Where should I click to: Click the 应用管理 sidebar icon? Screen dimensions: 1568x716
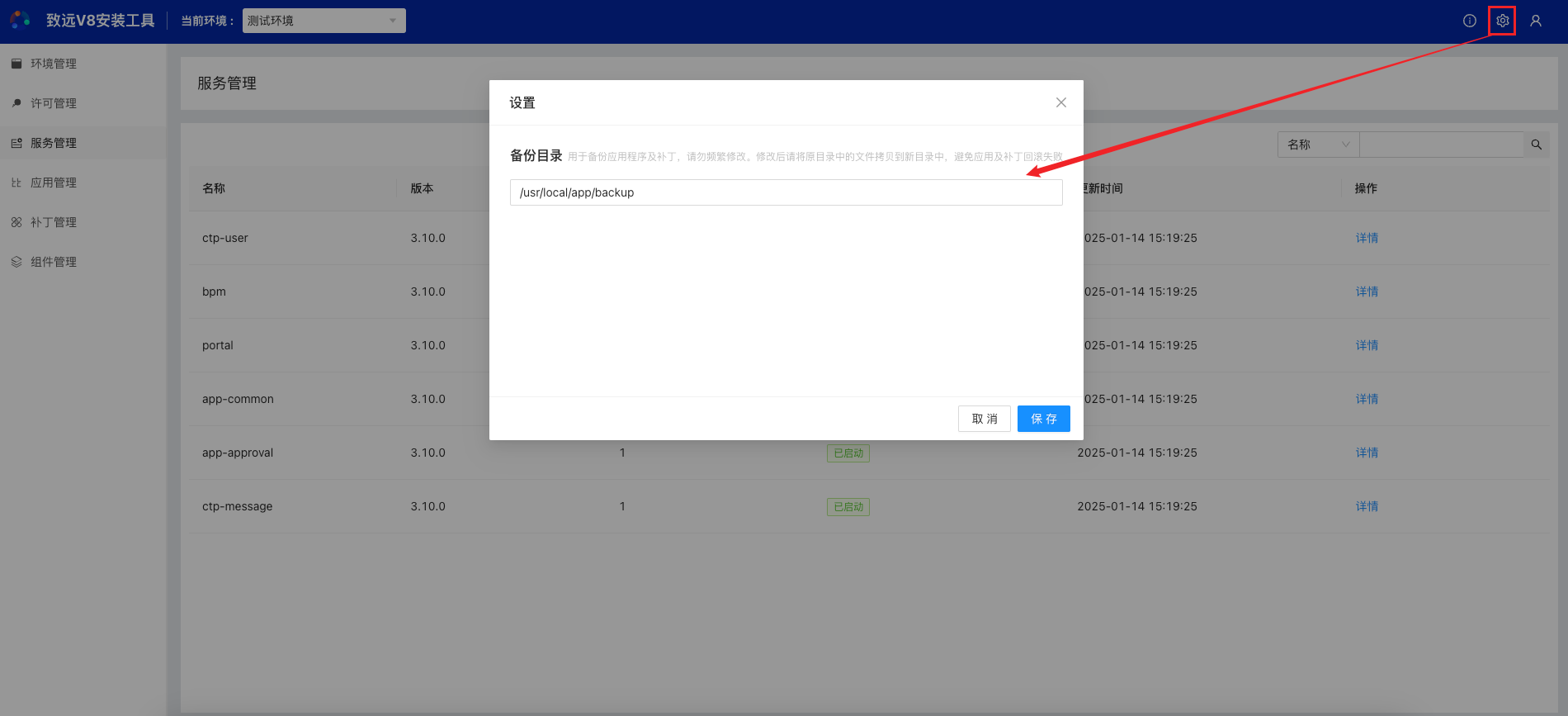(x=17, y=183)
